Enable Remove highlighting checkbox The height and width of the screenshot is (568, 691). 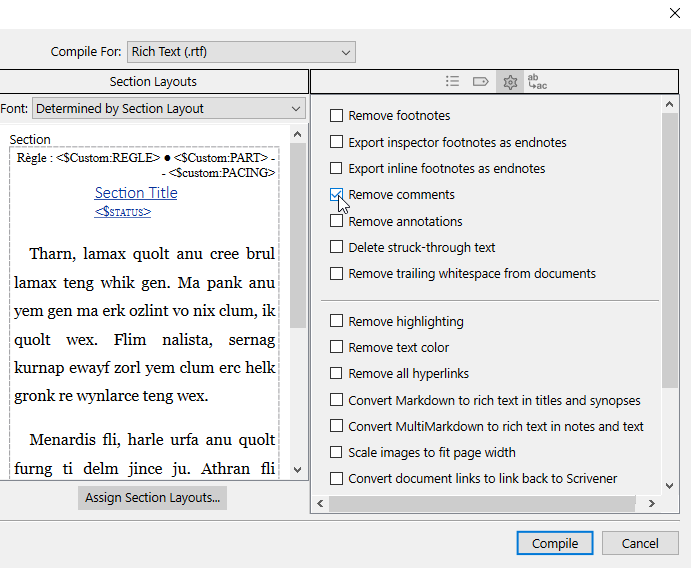click(337, 322)
